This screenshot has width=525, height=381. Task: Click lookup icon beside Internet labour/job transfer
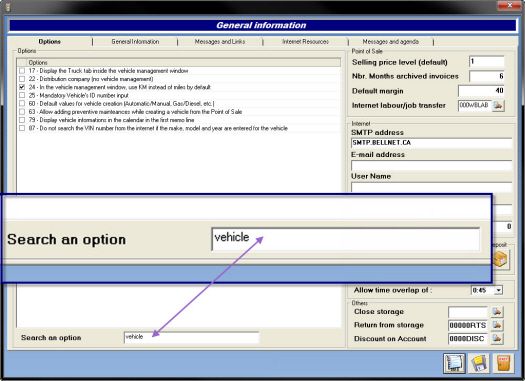(498, 105)
